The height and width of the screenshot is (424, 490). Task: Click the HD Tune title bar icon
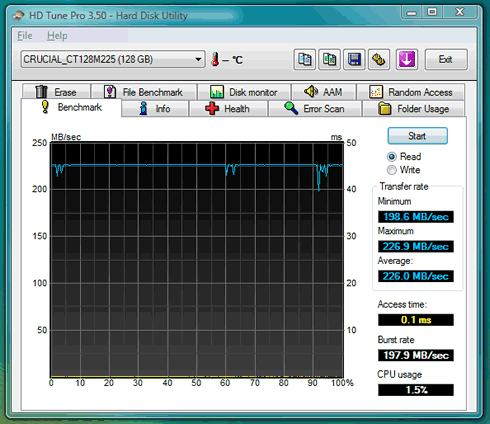pyautogui.click(x=19, y=16)
